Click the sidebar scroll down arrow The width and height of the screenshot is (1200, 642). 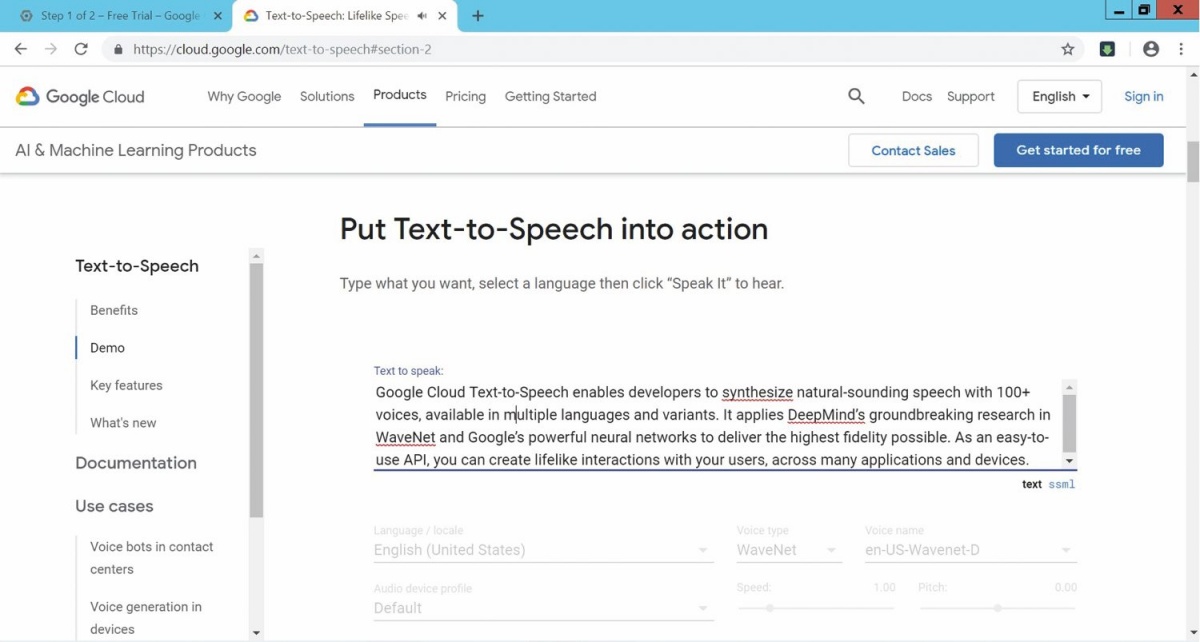[256, 632]
